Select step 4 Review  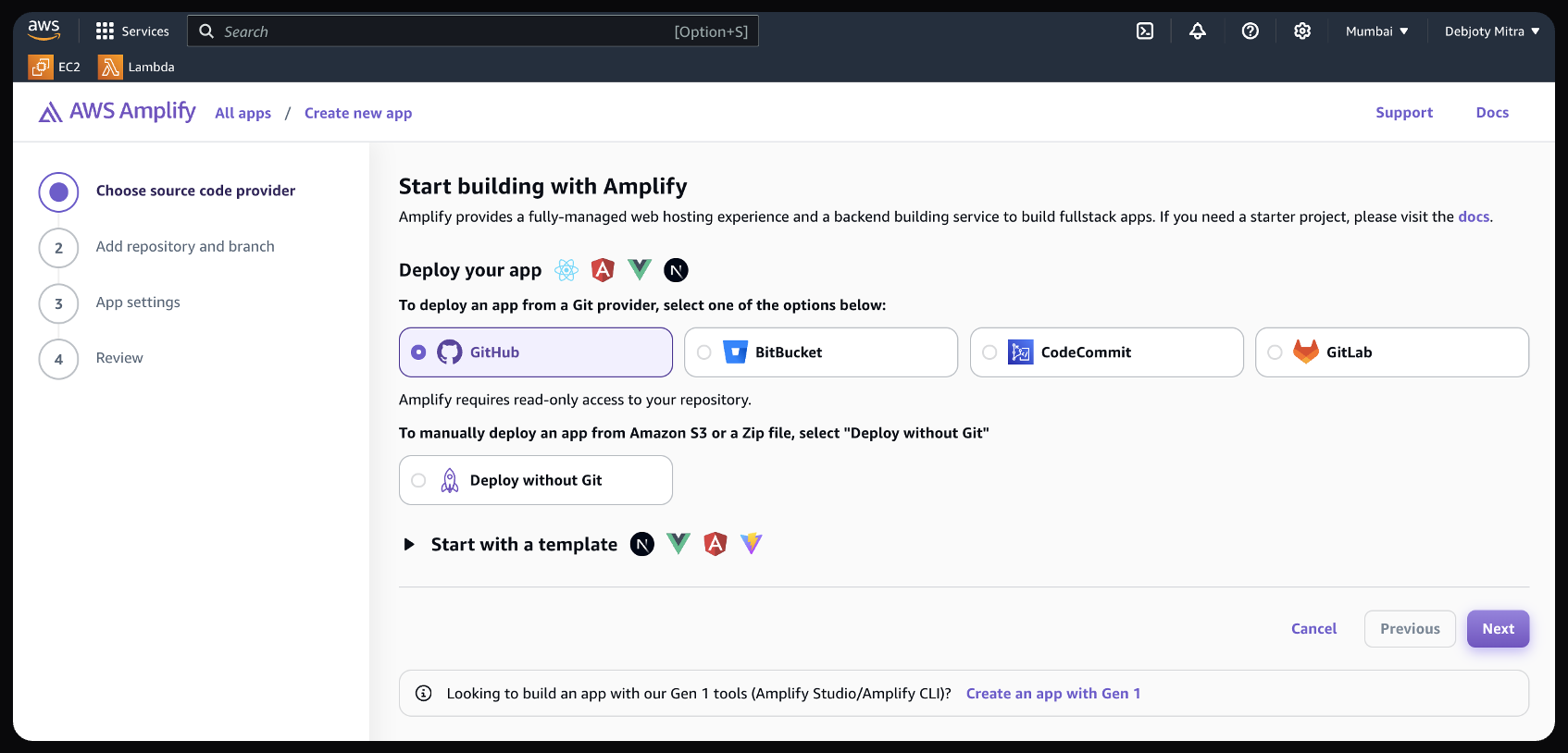(x=92, y=359)
